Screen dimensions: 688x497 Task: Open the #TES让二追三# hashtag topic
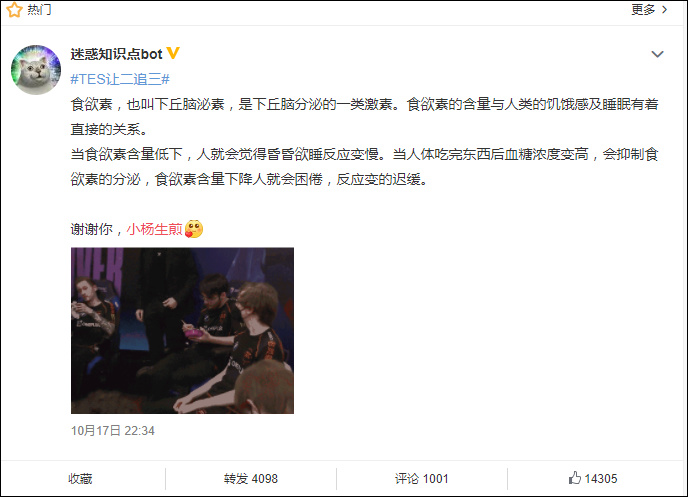point(120,79)
